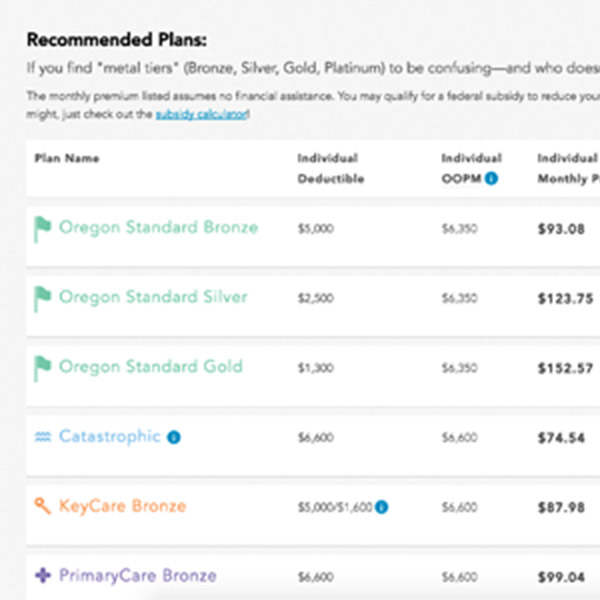Click the $74.54 monthly premium value
The image size is (600, 600).
561,438
